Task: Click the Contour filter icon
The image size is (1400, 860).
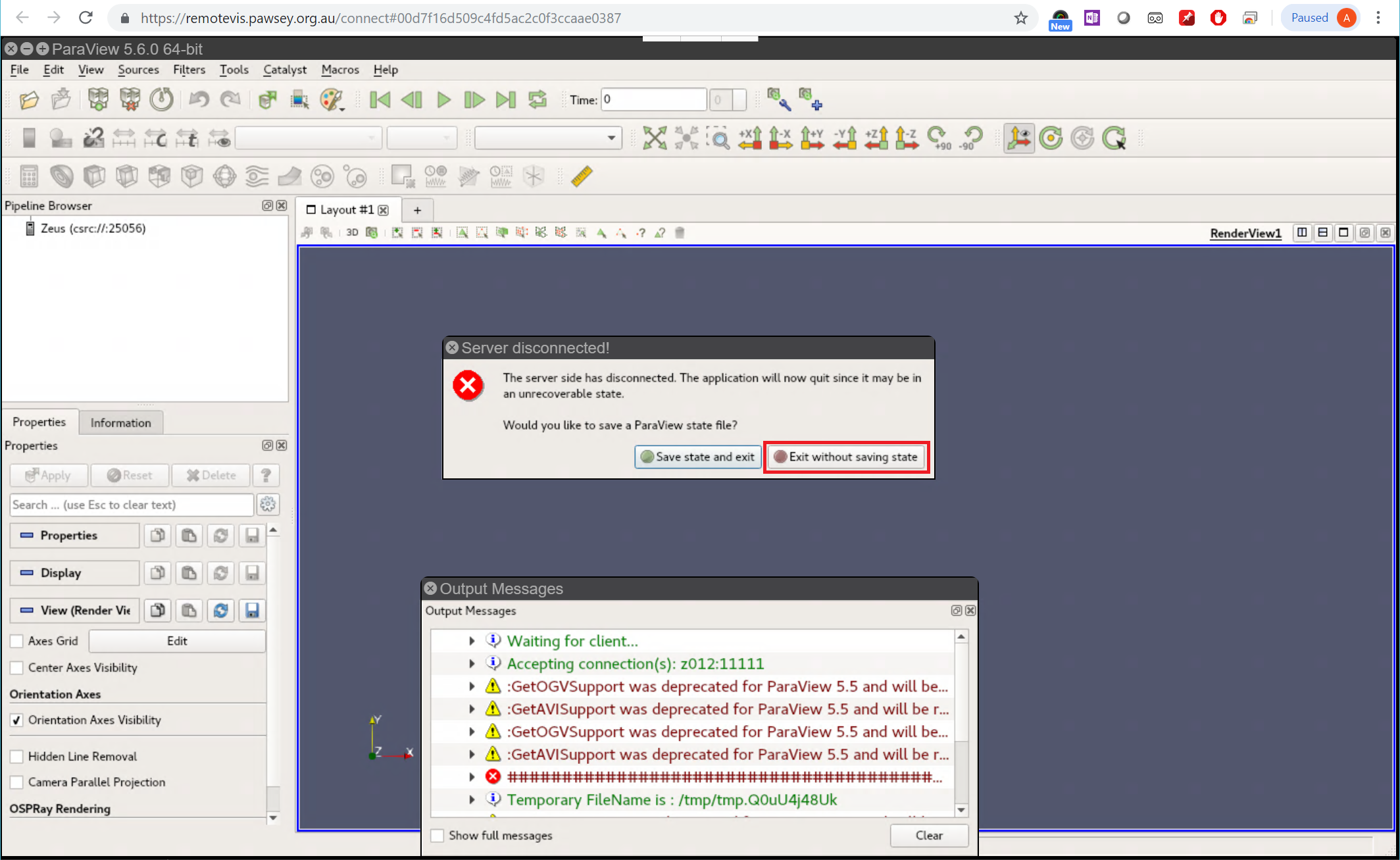Action: coord(62,176)
